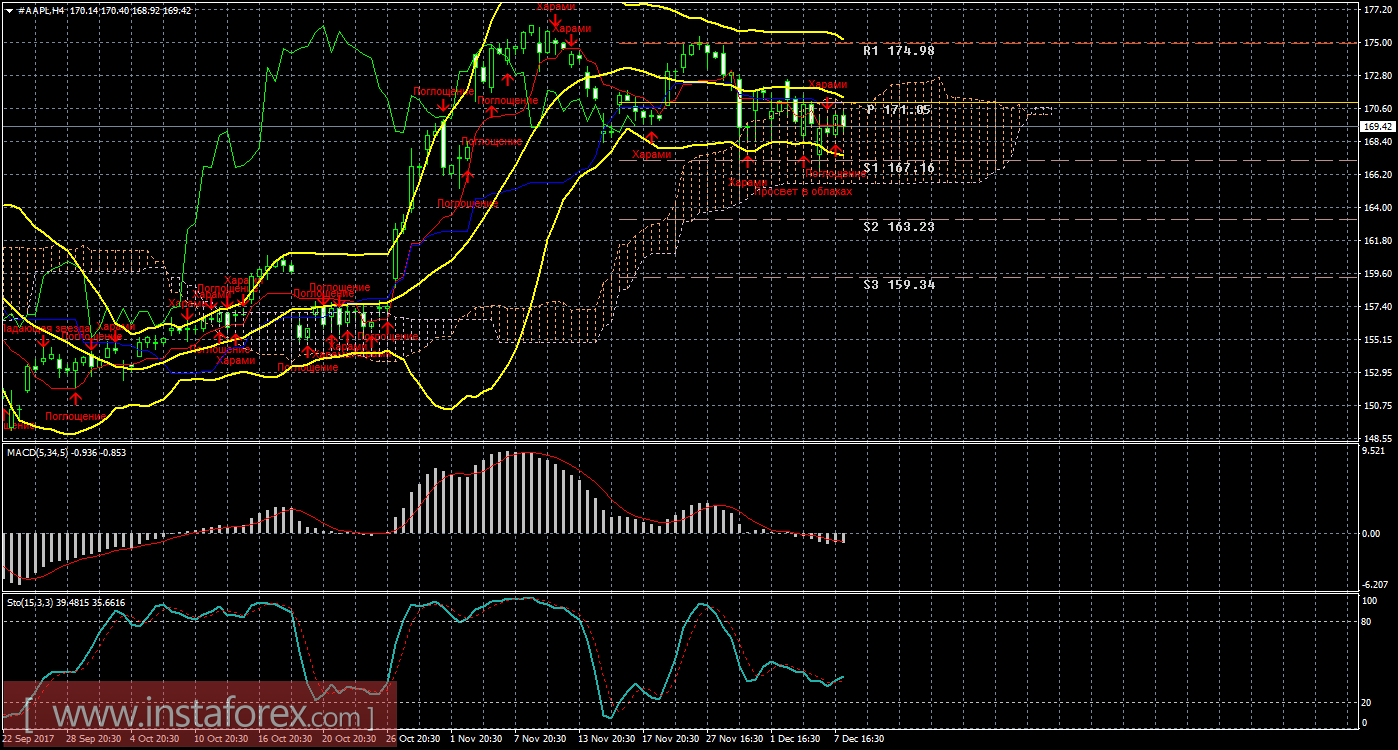The height and width of the screenshot is (750, 1398).
Task: Select the R1 174.98 resistance label
Action: [x=898, y=50]
